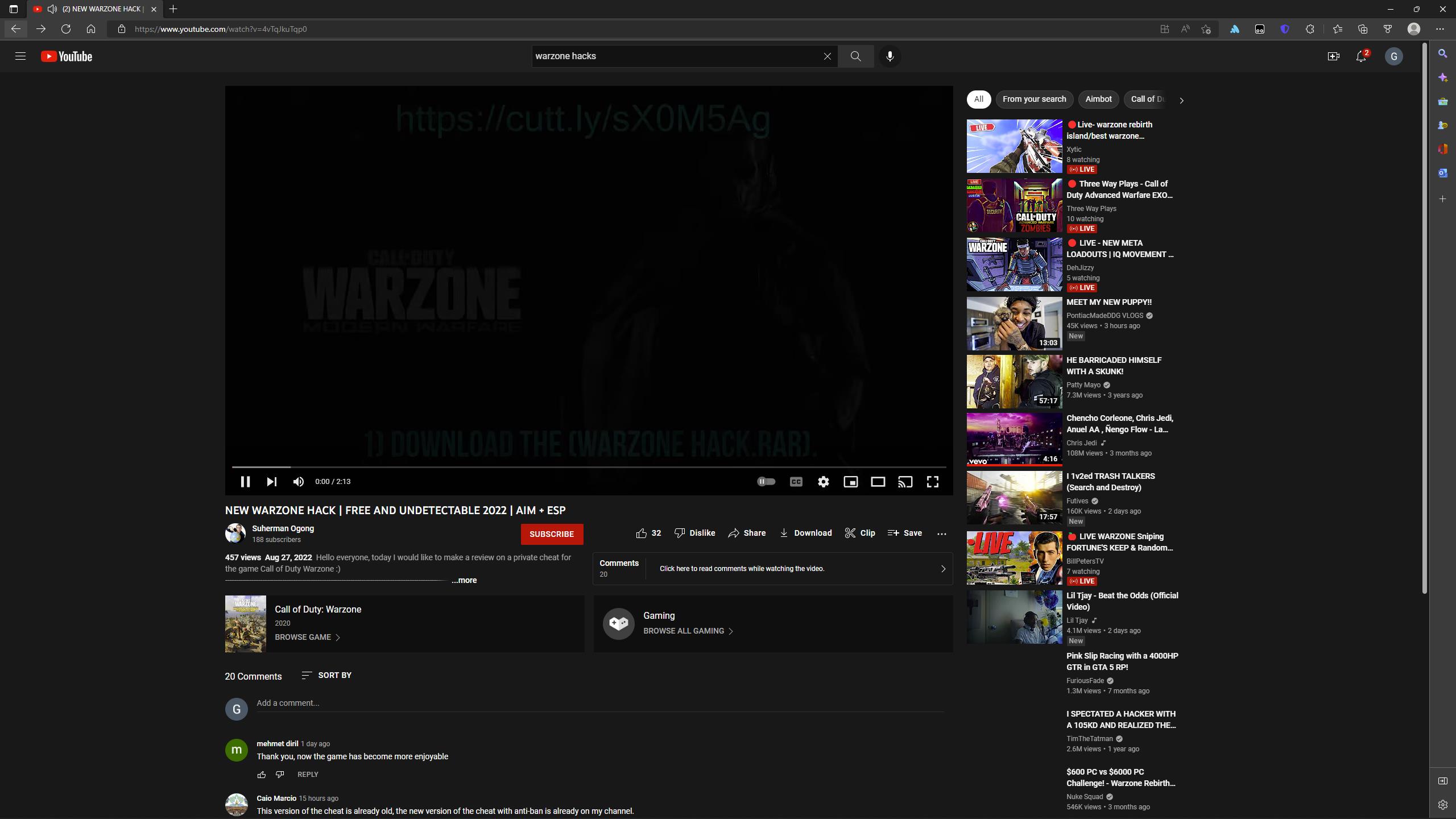Open the BROWSE GAME link

(307, 637)
